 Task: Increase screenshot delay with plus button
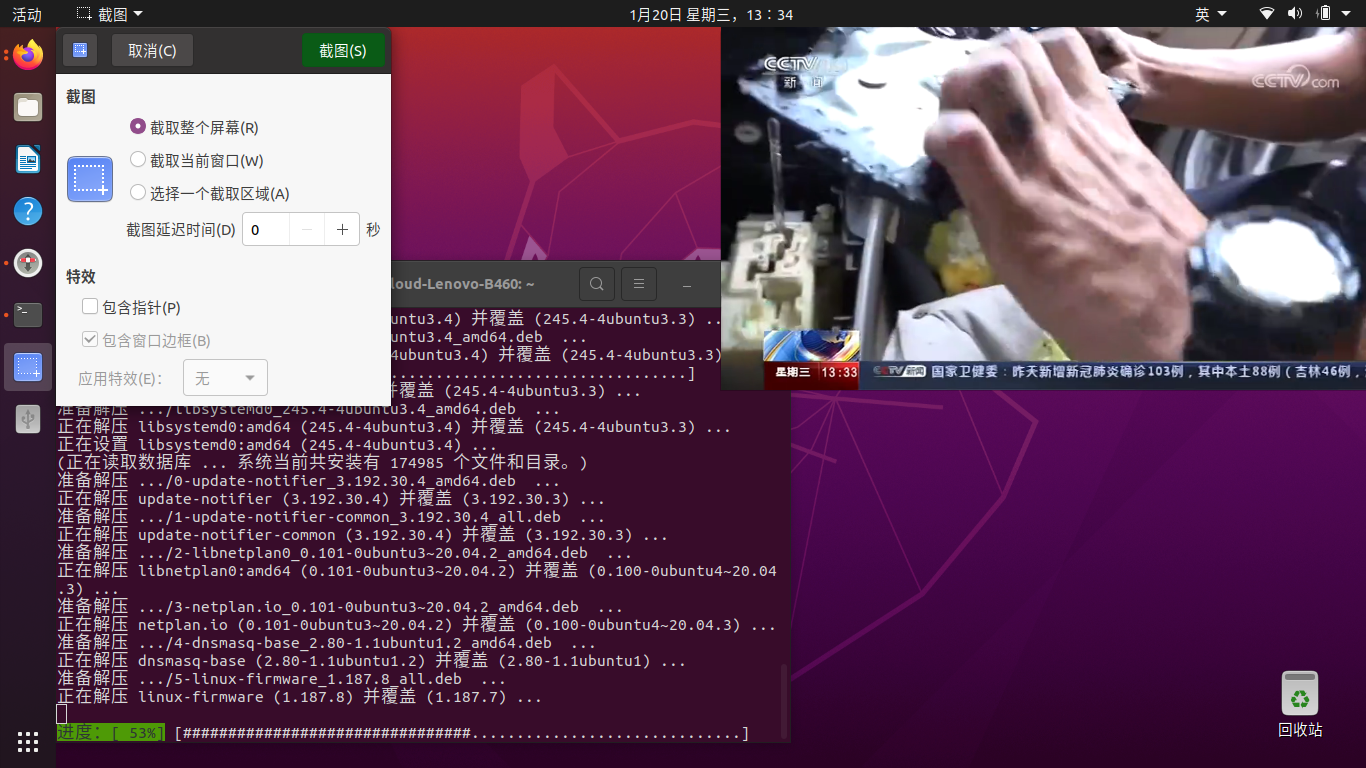[342, 229]
